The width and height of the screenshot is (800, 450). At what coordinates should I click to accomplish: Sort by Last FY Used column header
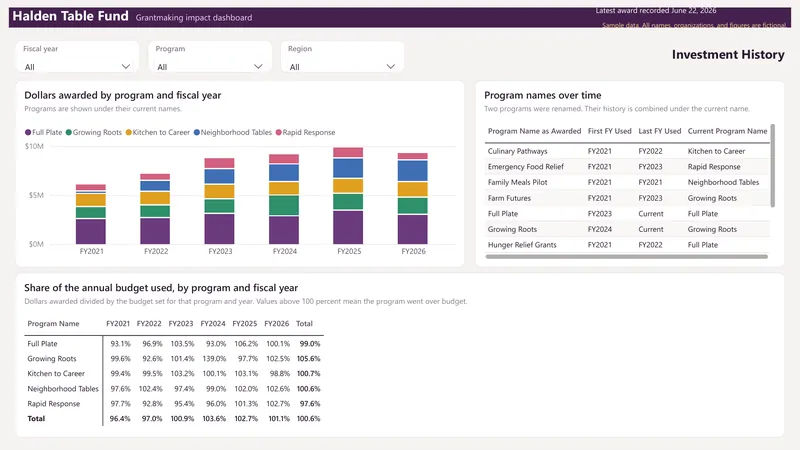660,131
